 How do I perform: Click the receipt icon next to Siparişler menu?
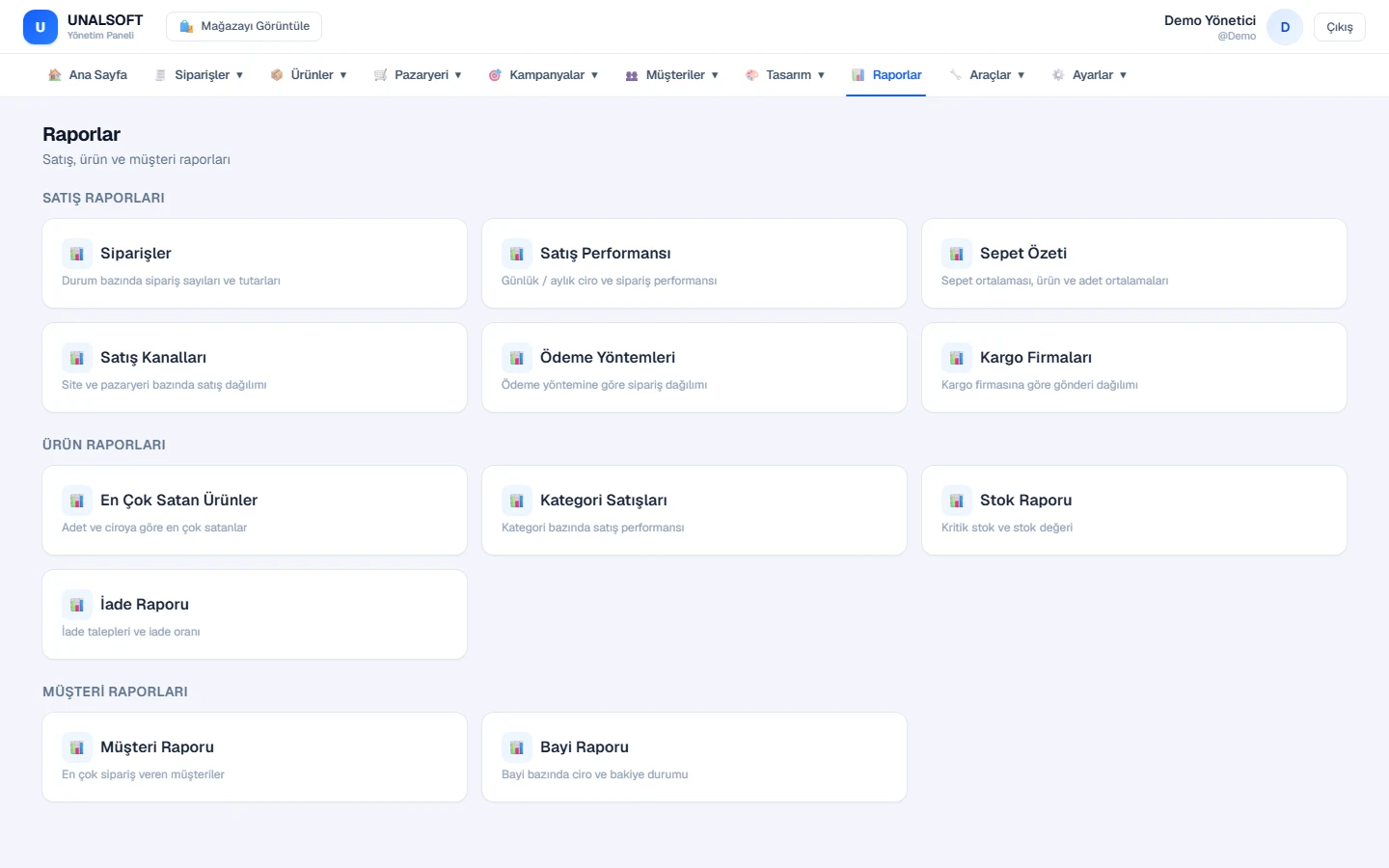[161, 75]
